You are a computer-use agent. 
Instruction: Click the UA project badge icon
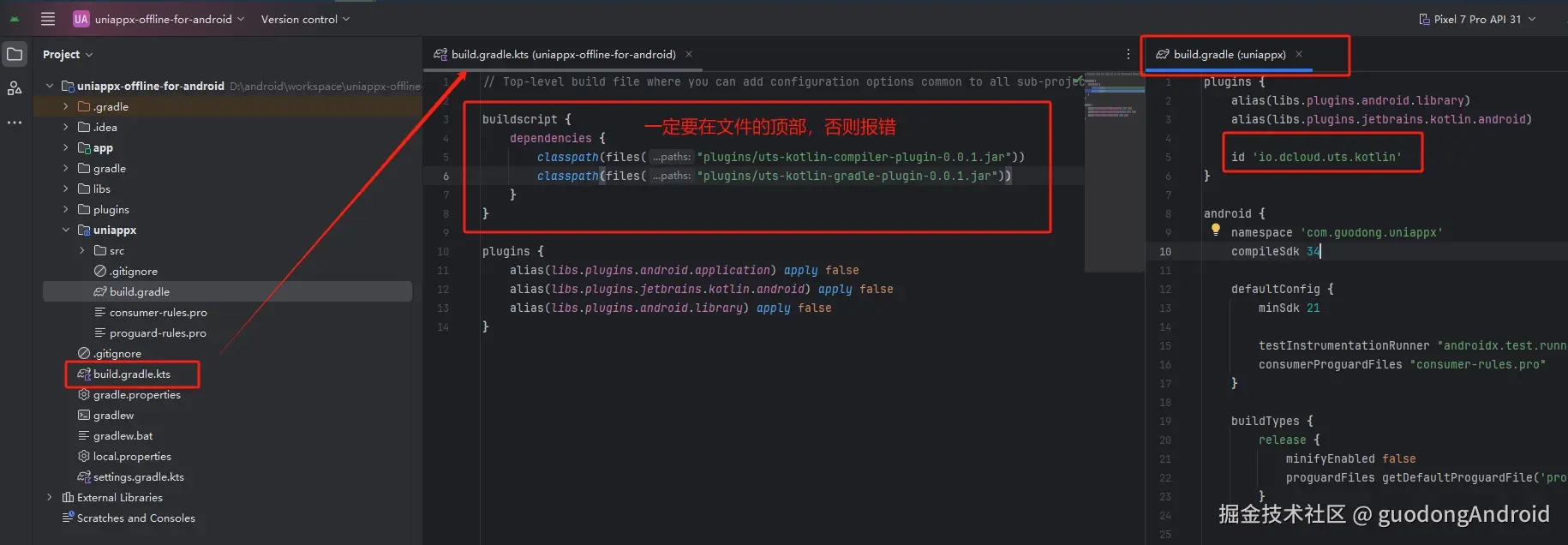[x=81, y=19]
